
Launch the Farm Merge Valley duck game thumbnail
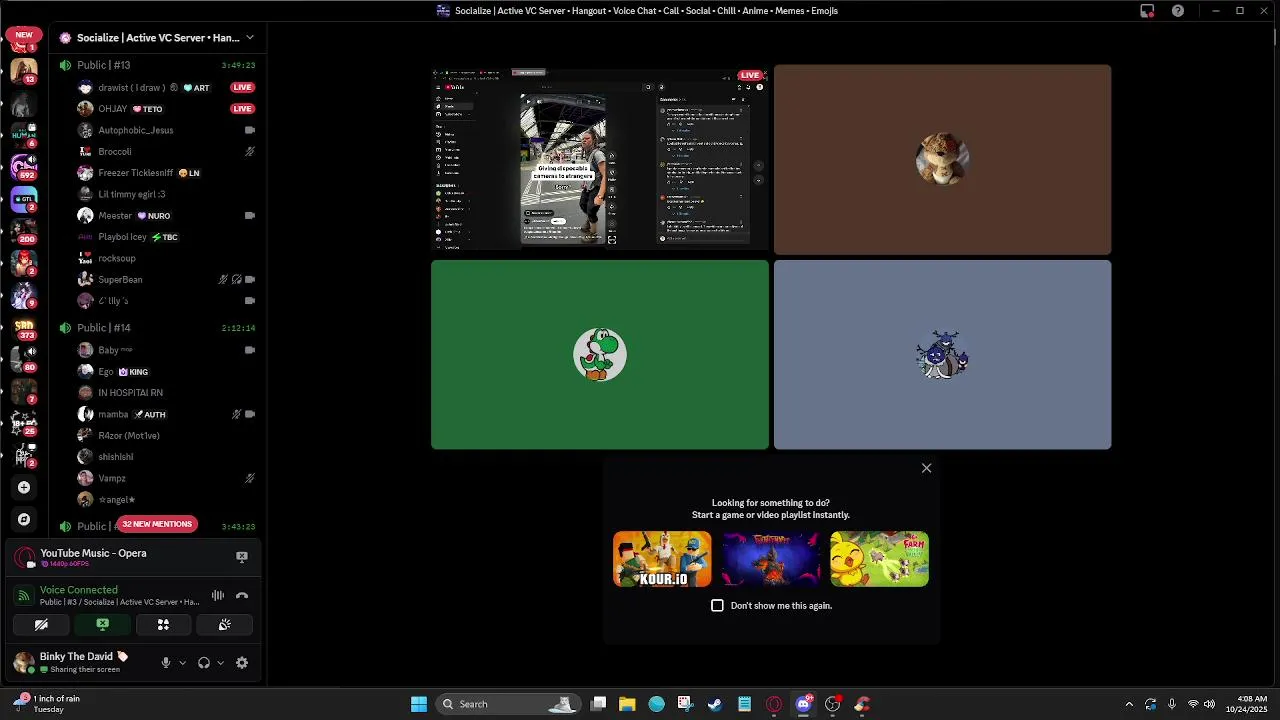coord(879,559)
